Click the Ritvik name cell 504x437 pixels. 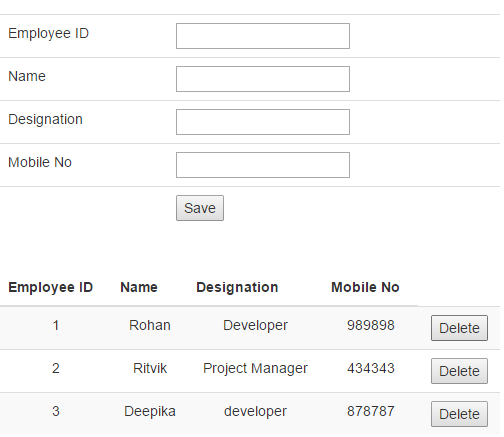150,368
